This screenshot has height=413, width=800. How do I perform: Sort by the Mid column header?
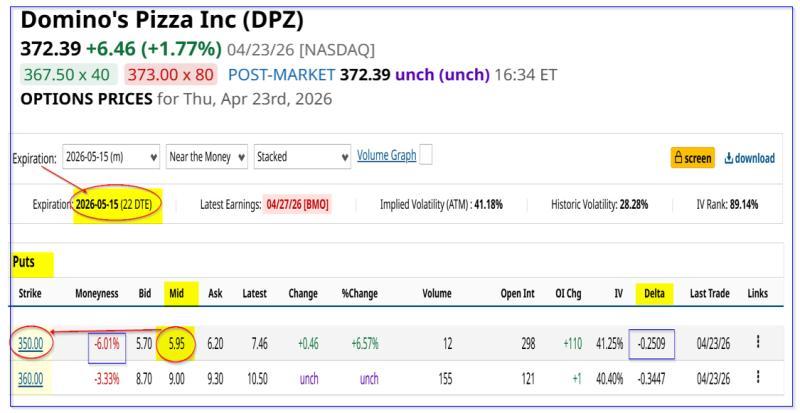[x=178, y=294]
